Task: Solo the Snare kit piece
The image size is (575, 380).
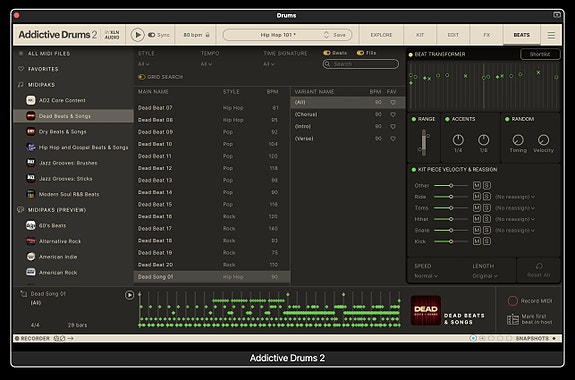Action: pyautogui.click(x=487, y=230)
